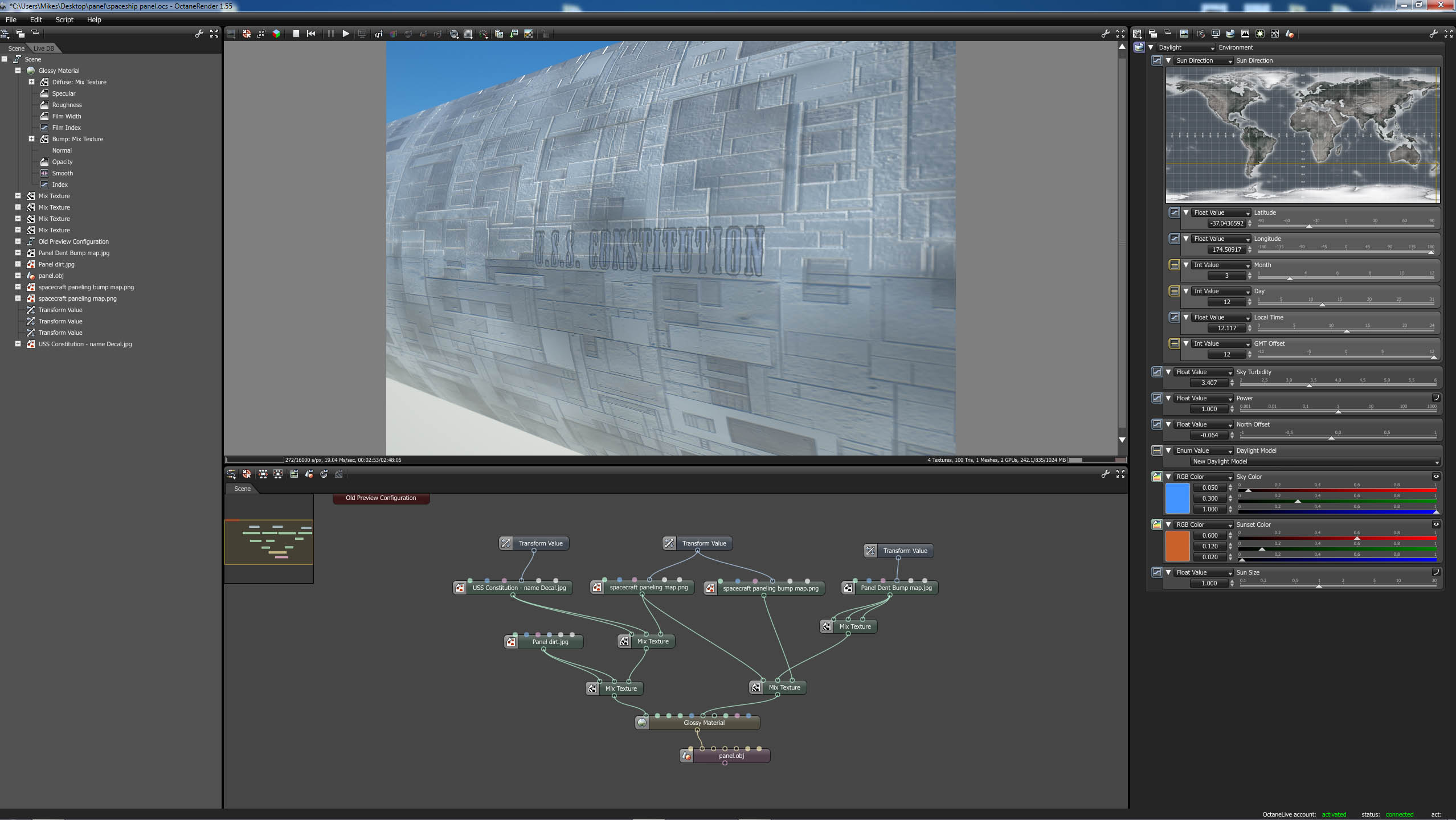Screen dimensions: 1456x820
Task: Click the camera settings icon in the node inspector
Action: tap(1201, 34)
